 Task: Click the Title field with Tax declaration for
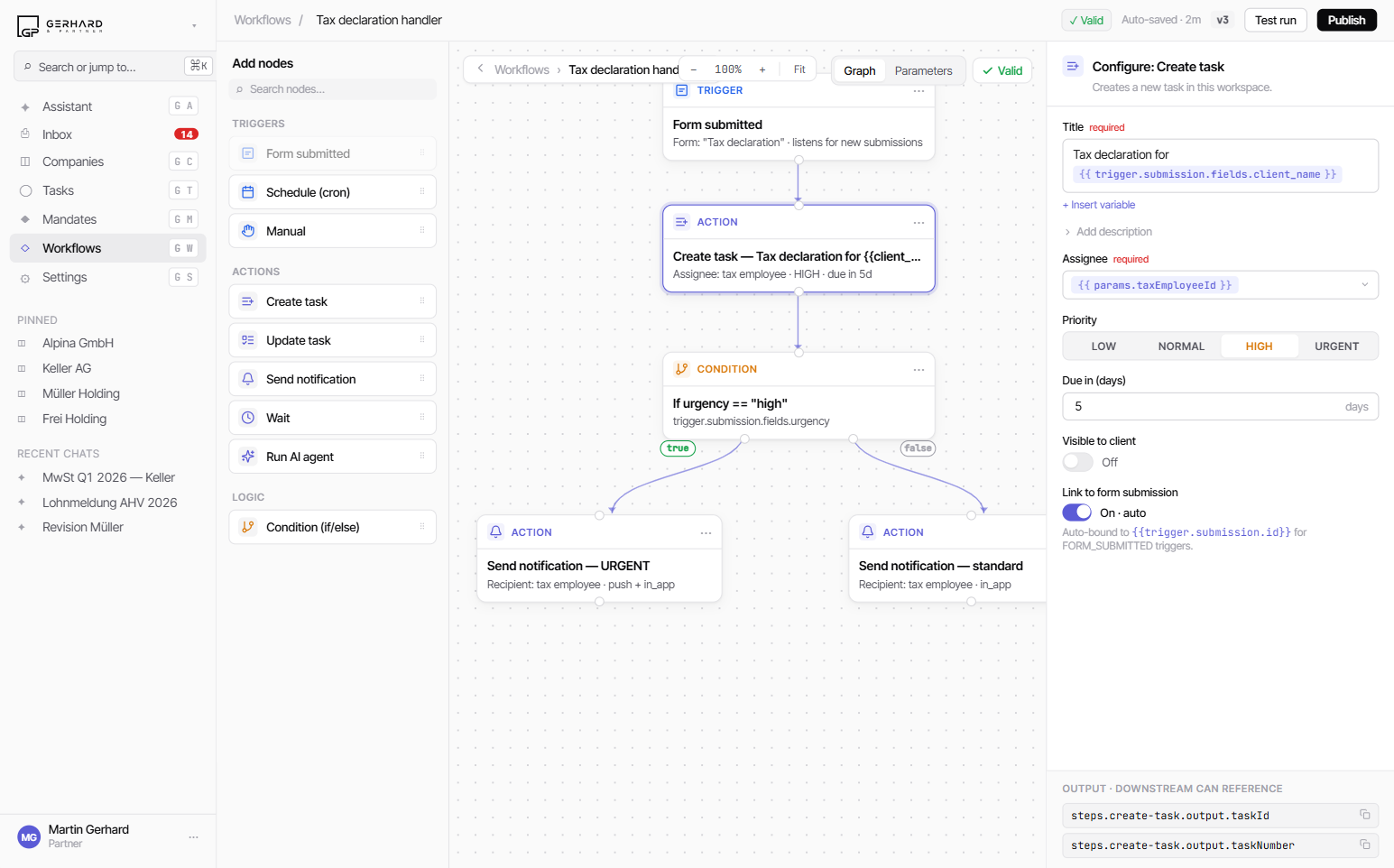[x=1220, y=165]
